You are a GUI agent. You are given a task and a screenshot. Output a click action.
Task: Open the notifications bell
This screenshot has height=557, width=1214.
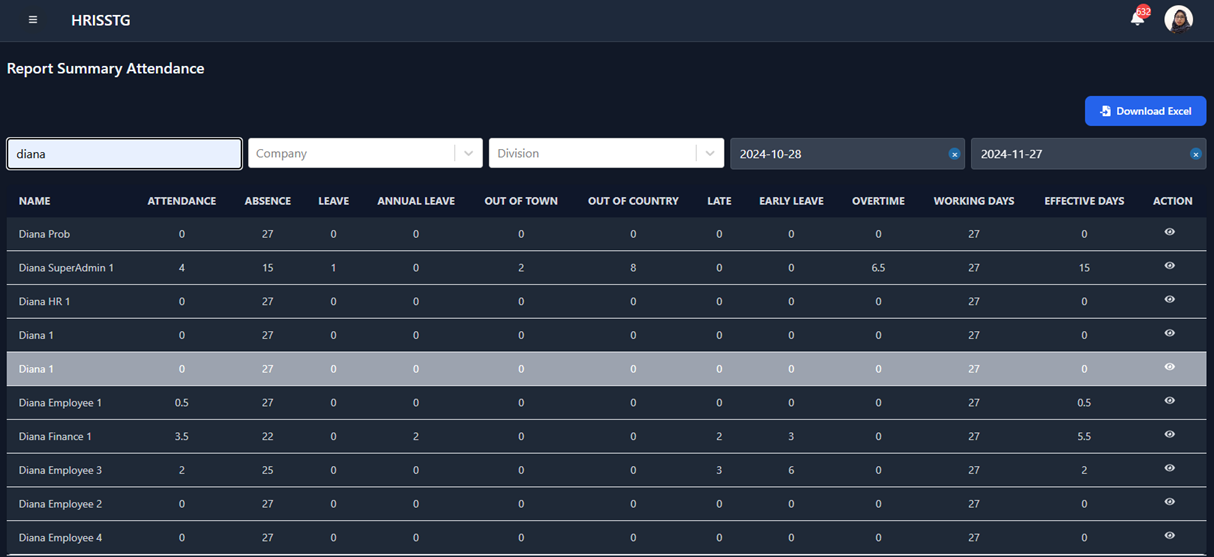(1138, 18)
